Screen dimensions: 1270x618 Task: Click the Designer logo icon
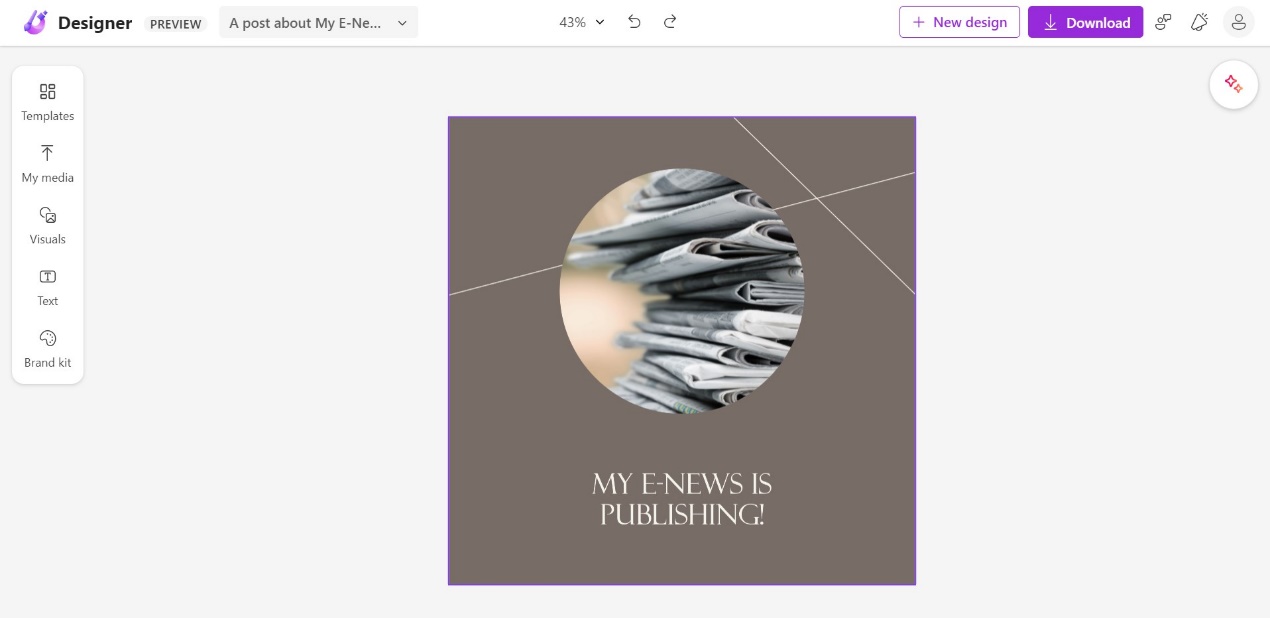tap(36, 22)
